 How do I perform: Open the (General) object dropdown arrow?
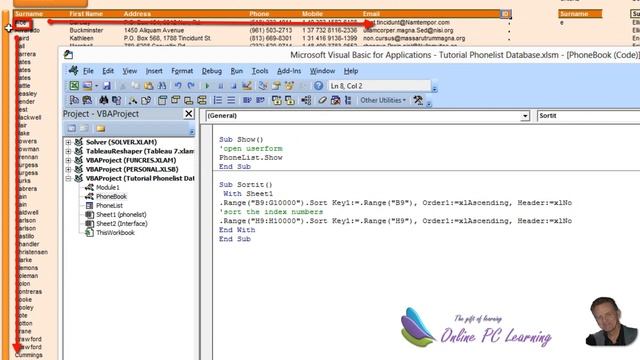pyautogui.click(x=525, y=116)
